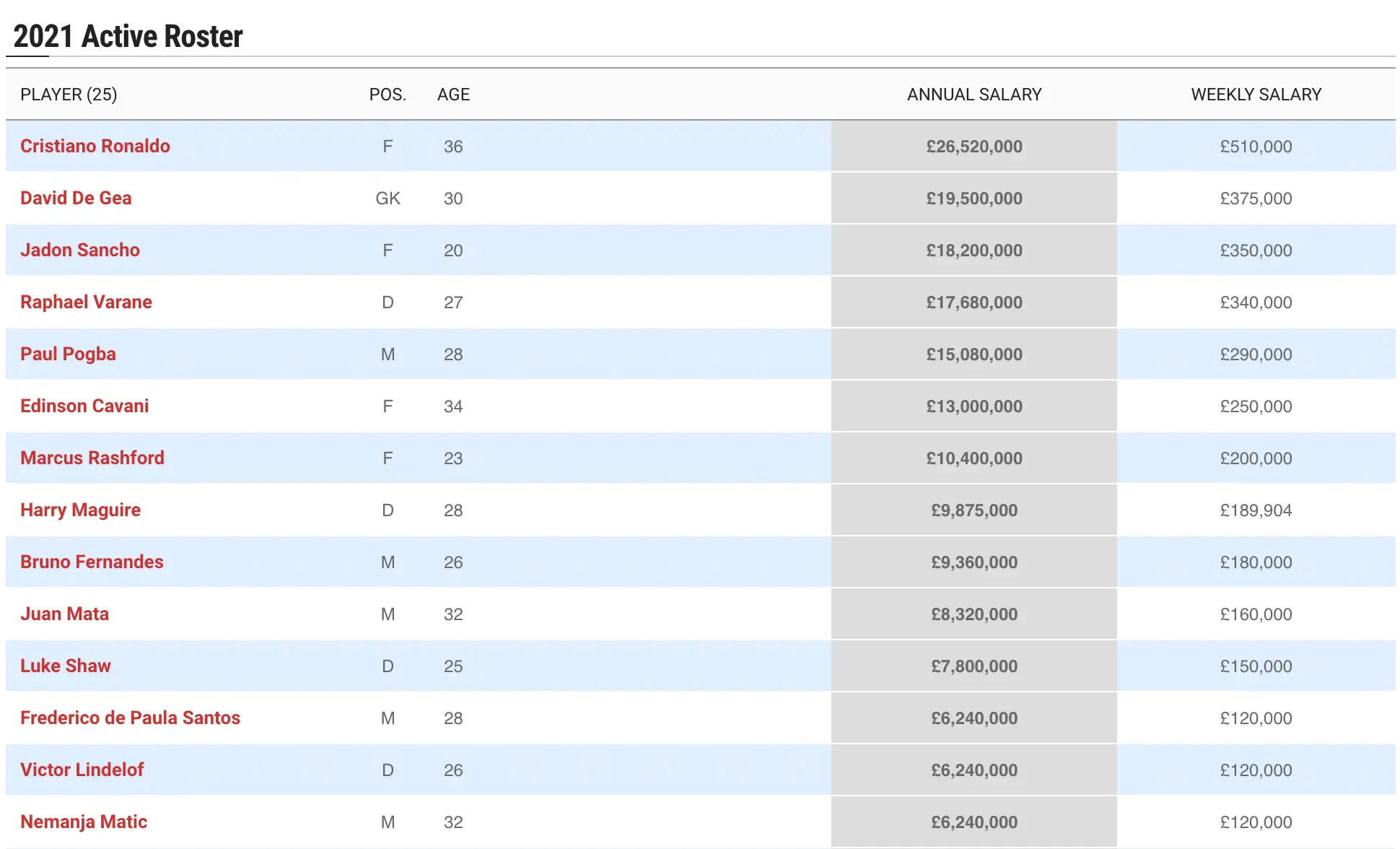Click the 2021 Active Roster heading
Viewport: 1400px width, 849px height.
[128, 35]
